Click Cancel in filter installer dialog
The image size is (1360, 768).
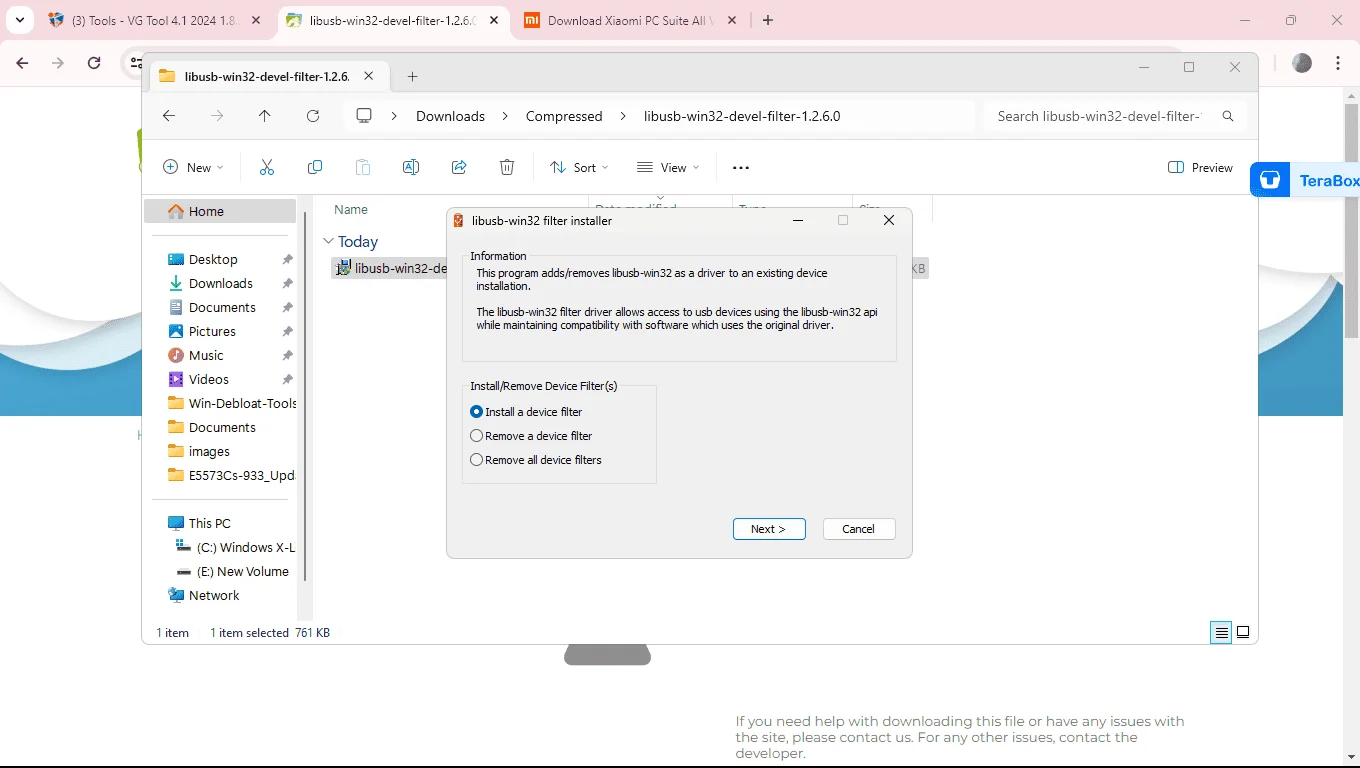click(x=859, y=529)
